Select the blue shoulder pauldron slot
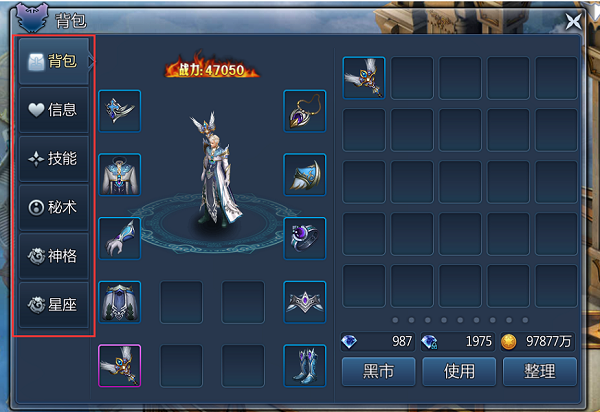Image resolution: width=600 pixels, height=412 pixels. point(305,175)
